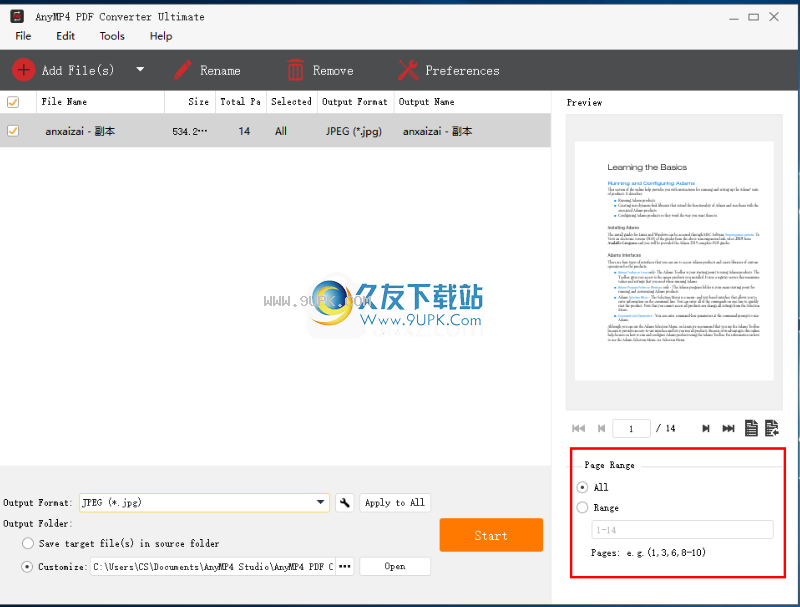800x607 pixels.
Task: Open the Help menu
Action: pos(161,36)
